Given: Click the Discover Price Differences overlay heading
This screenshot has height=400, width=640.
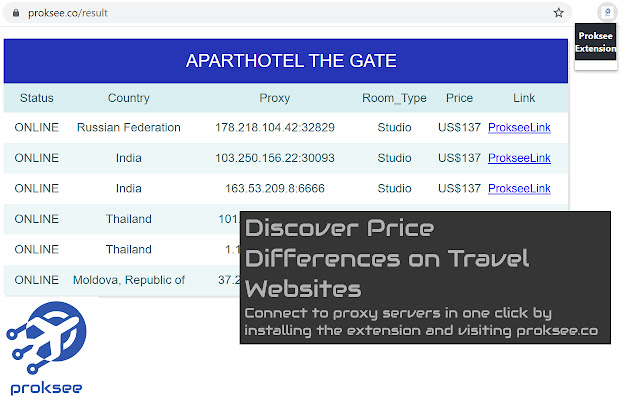Looking at the screenshot, I should point(387,258).
